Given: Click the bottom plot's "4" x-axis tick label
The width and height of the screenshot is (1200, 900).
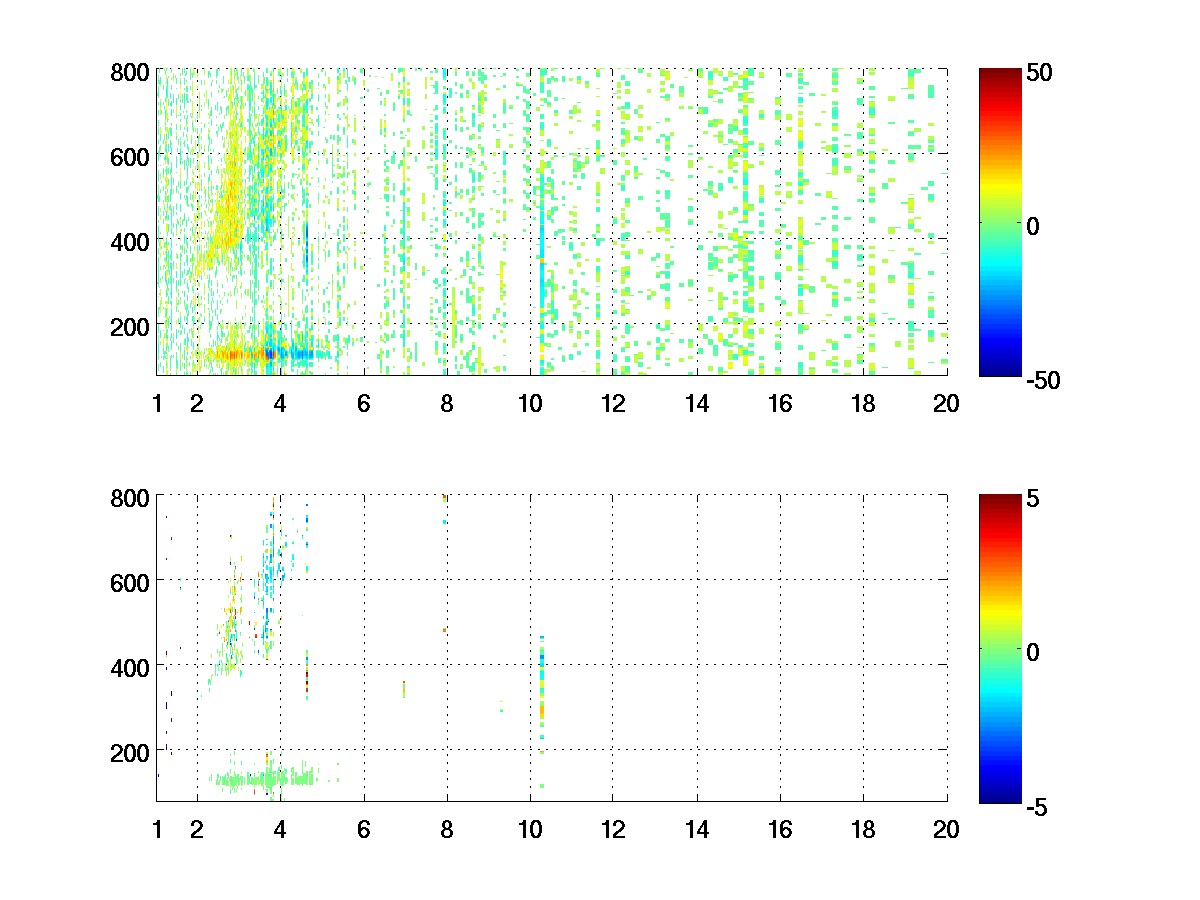Looking at the screenshot, I should [280, 829].
